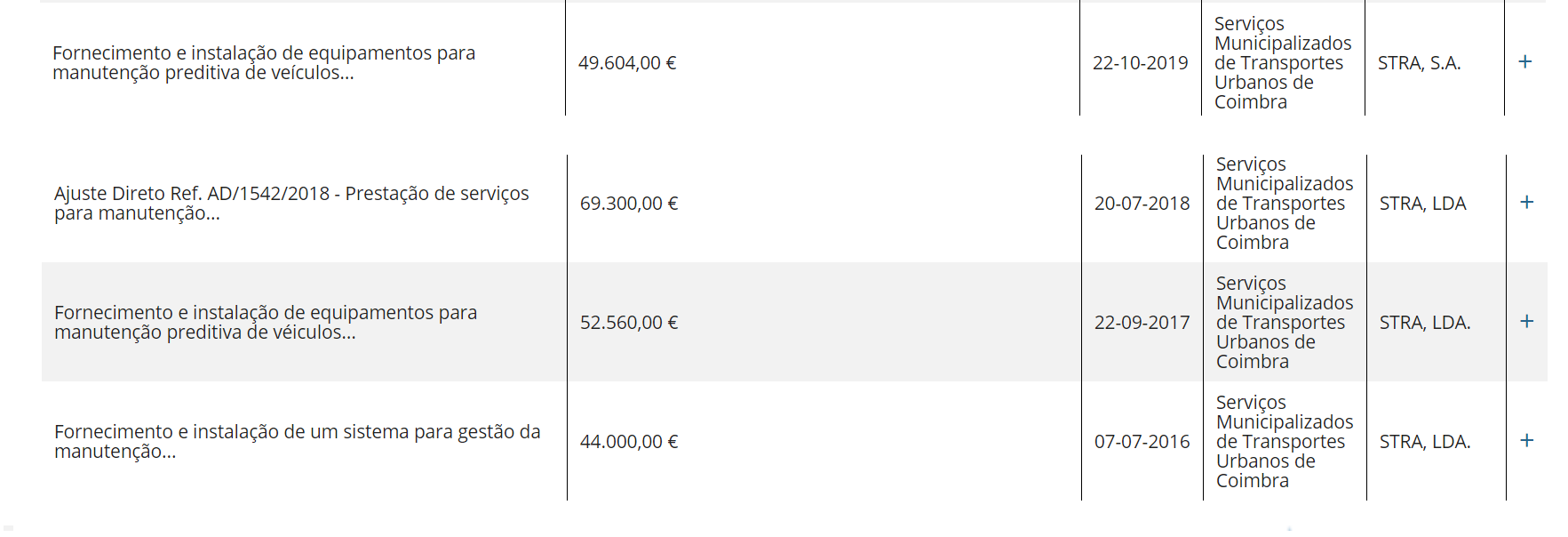Viewport: 1568px width, 537px height.
Task: Open 'Ajuste Direto Ref. AD/1542/2018' contract description
Action: pyautogui.click(x=291, y=204)
